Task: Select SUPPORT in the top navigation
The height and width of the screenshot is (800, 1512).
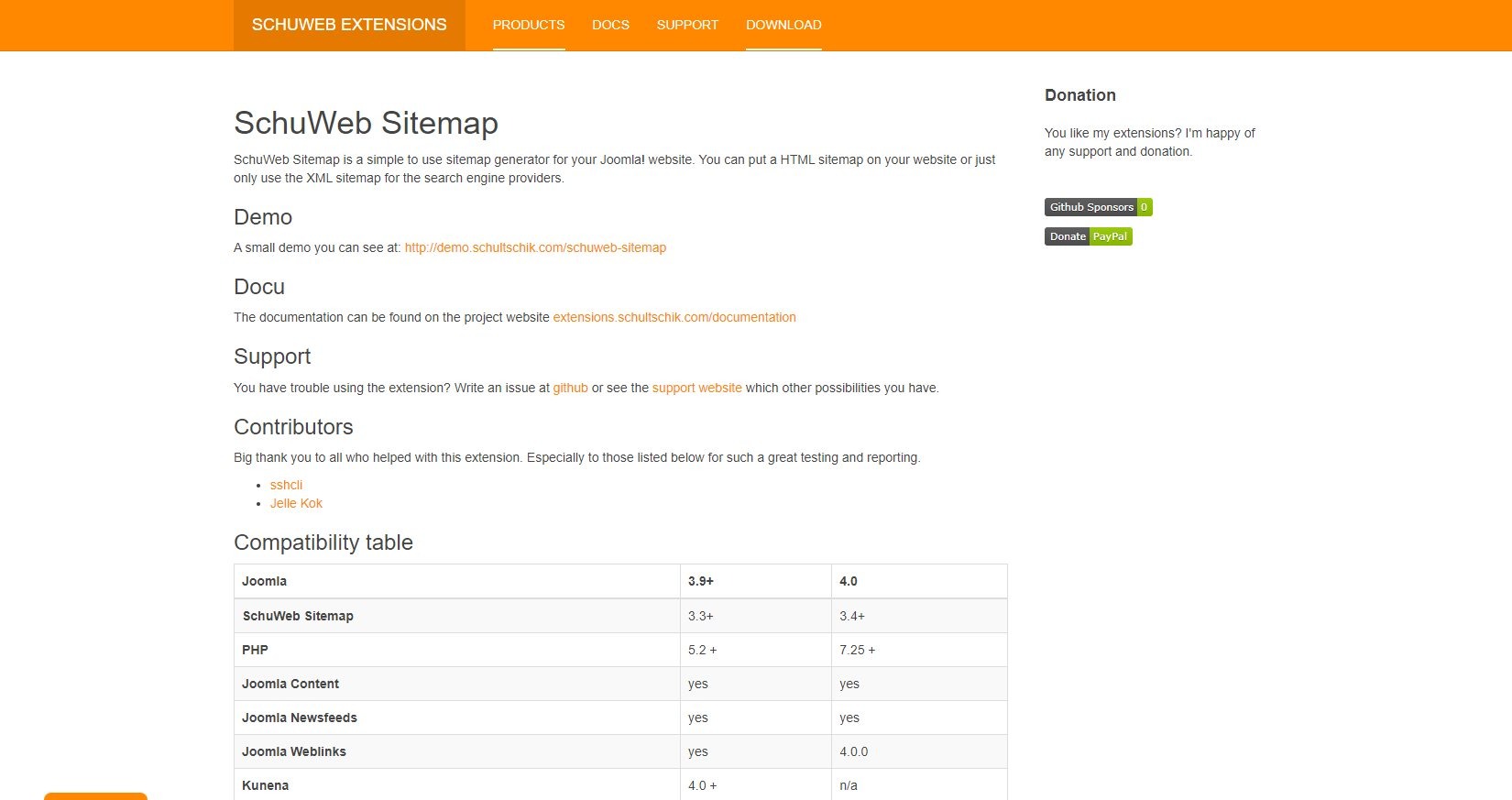Action: (x=687, y=25)
